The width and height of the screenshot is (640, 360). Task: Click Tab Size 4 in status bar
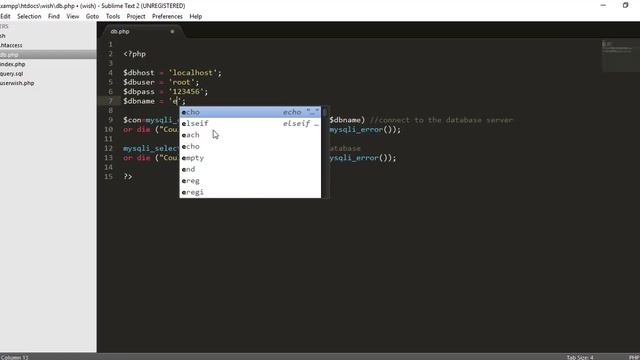coord(580,357)
